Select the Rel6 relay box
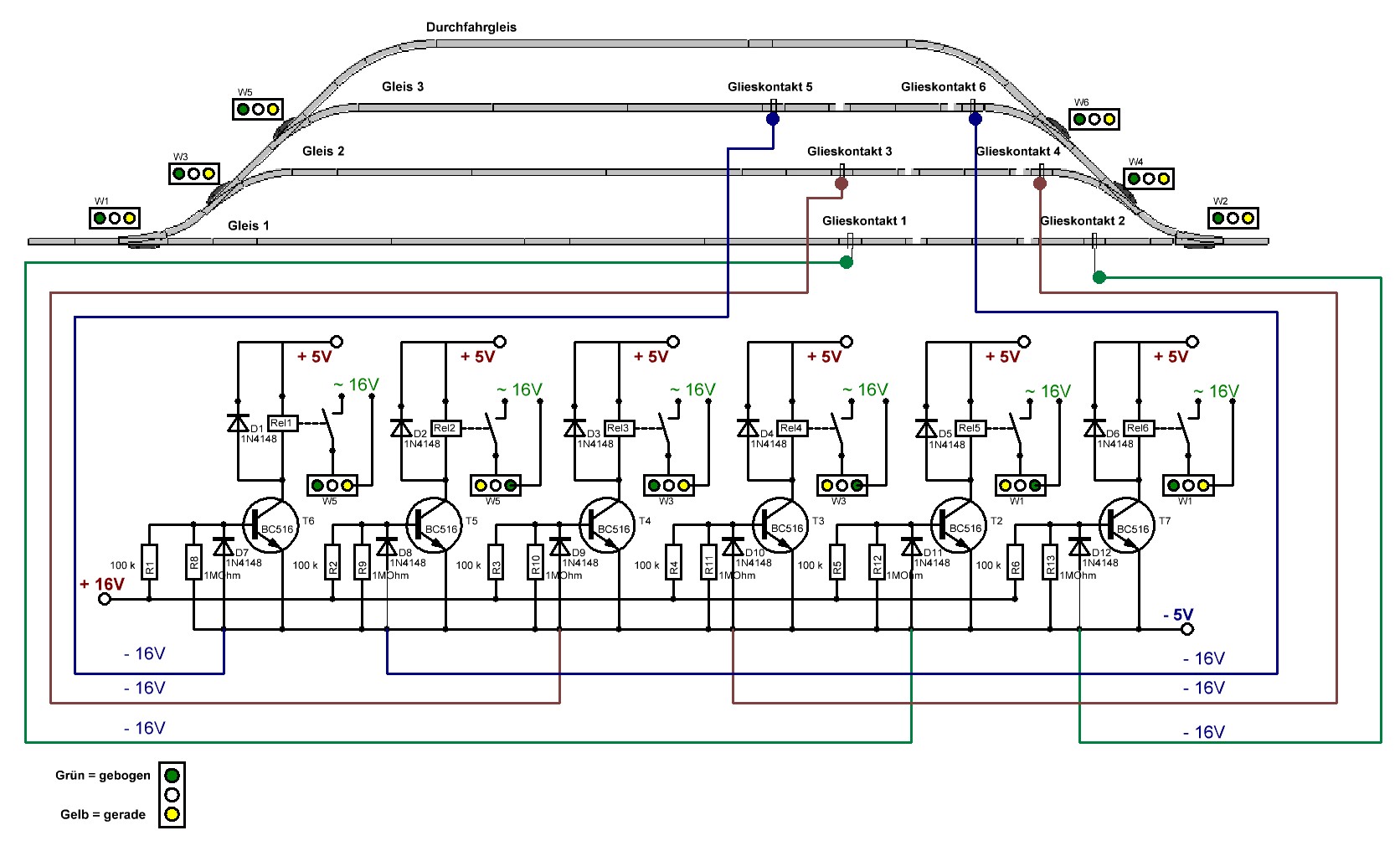Image resolution: width=1400 pixels, height=846 pixels. pyautogui.click(x=1138, y=428)
